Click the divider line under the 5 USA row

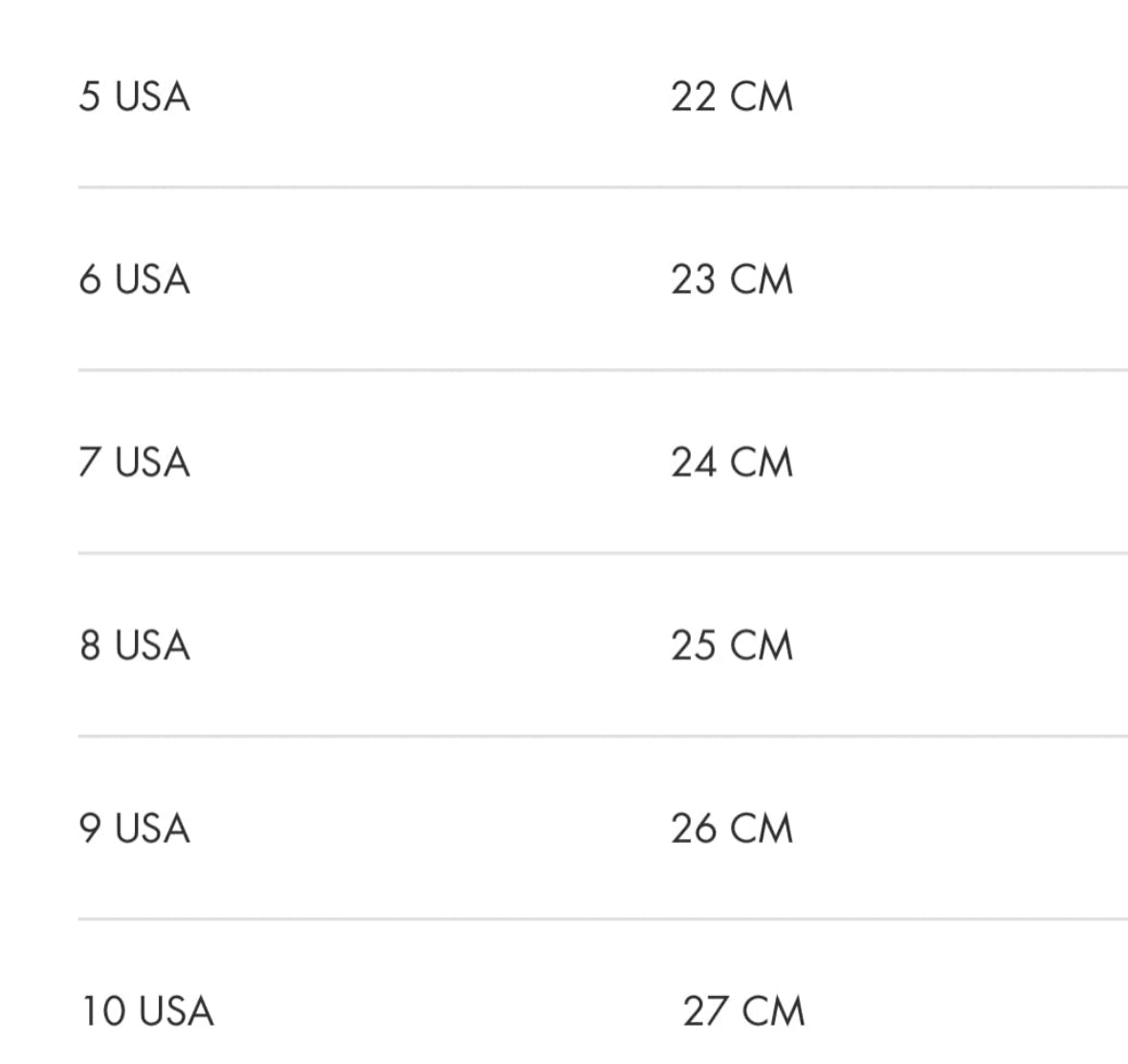(603, 187)
